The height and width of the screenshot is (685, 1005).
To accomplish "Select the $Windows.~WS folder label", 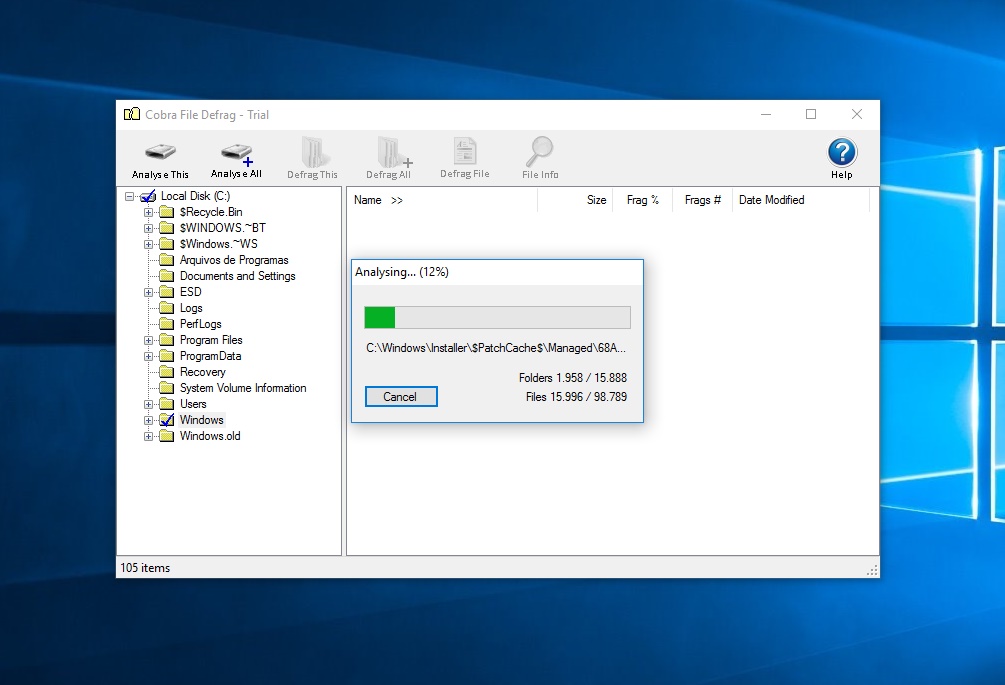I will (x=219, y=244).
